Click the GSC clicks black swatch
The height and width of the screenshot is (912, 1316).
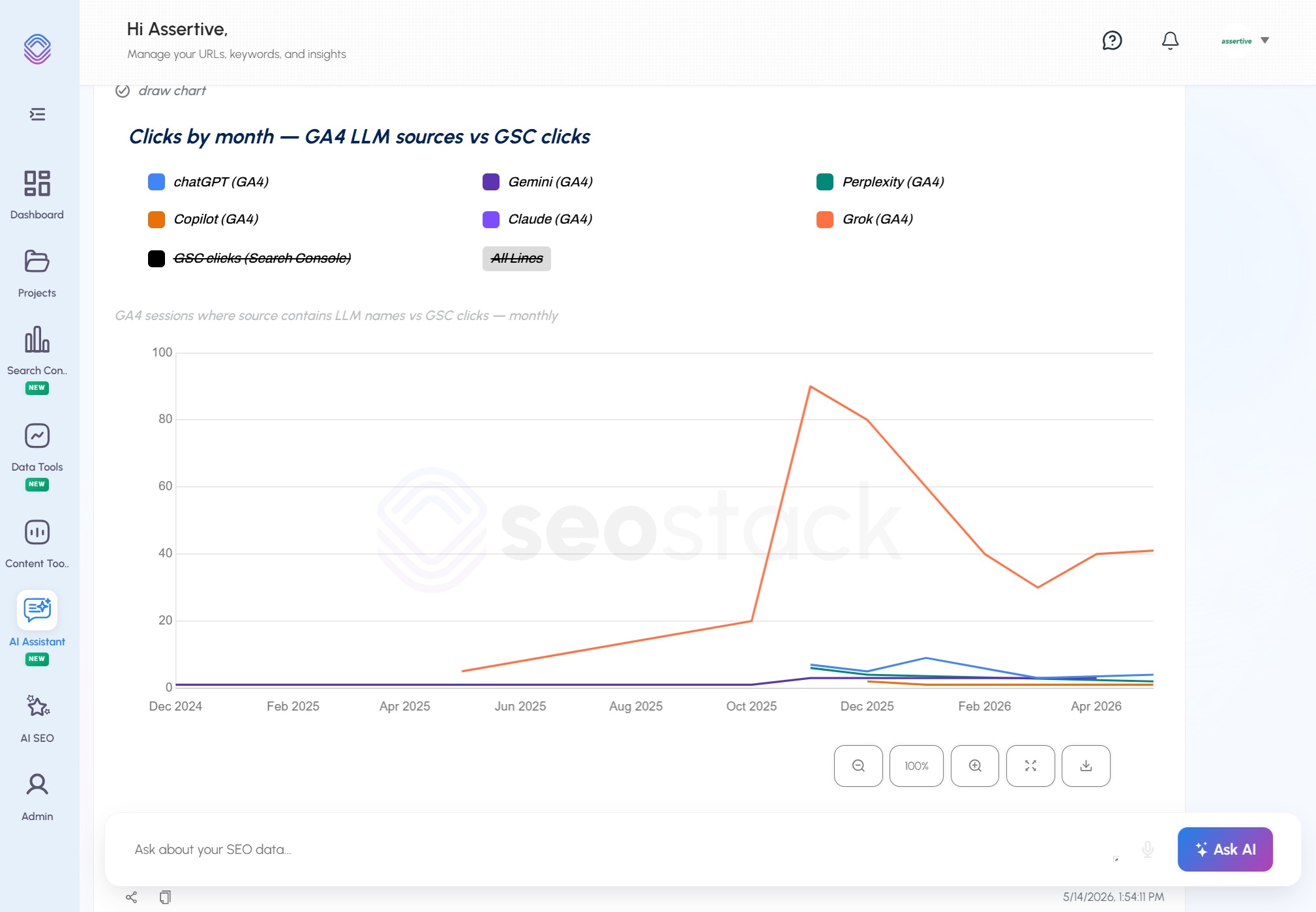coord(157,259)
